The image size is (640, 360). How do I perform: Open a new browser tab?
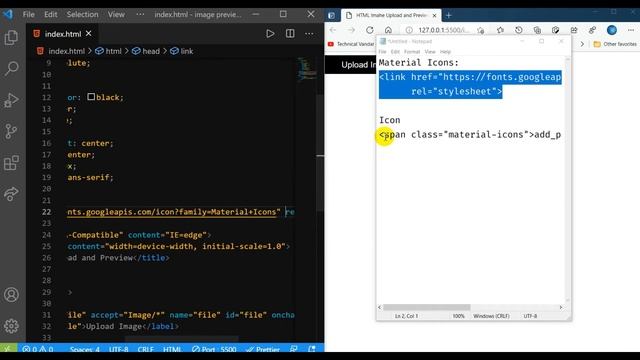click(x=449, y=16)
